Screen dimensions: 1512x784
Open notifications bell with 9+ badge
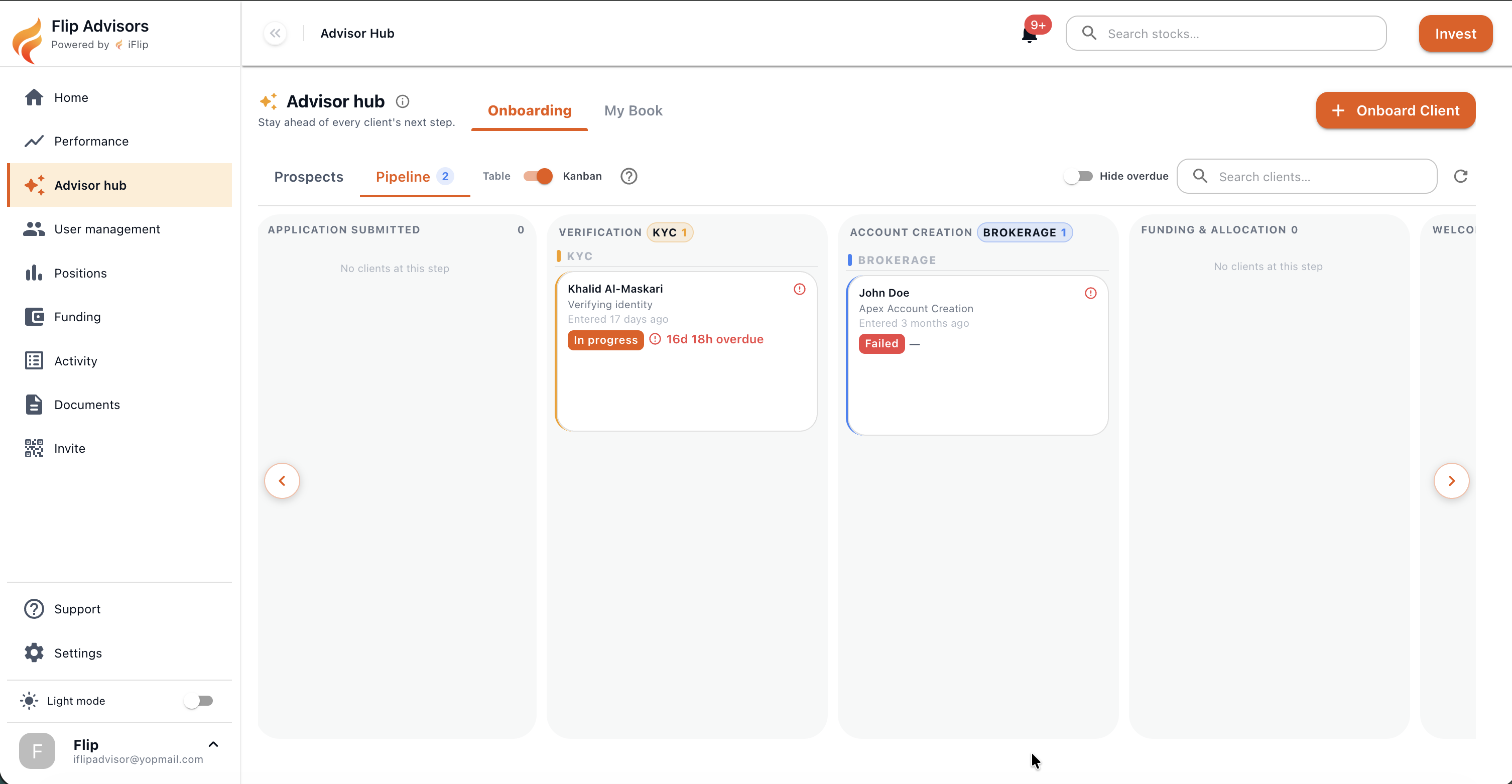pos(1030,35)
